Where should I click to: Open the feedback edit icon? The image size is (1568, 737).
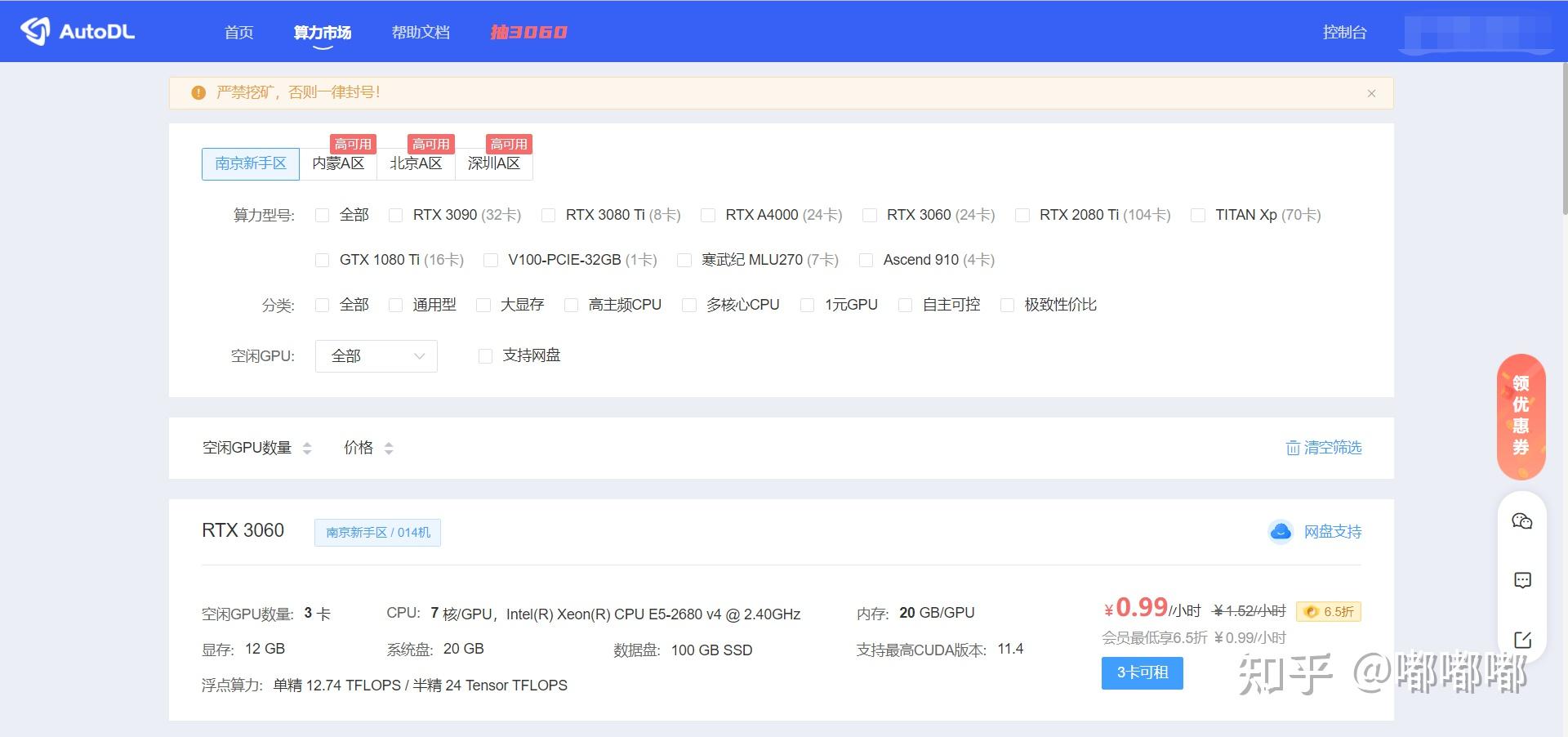point(1522,641)
